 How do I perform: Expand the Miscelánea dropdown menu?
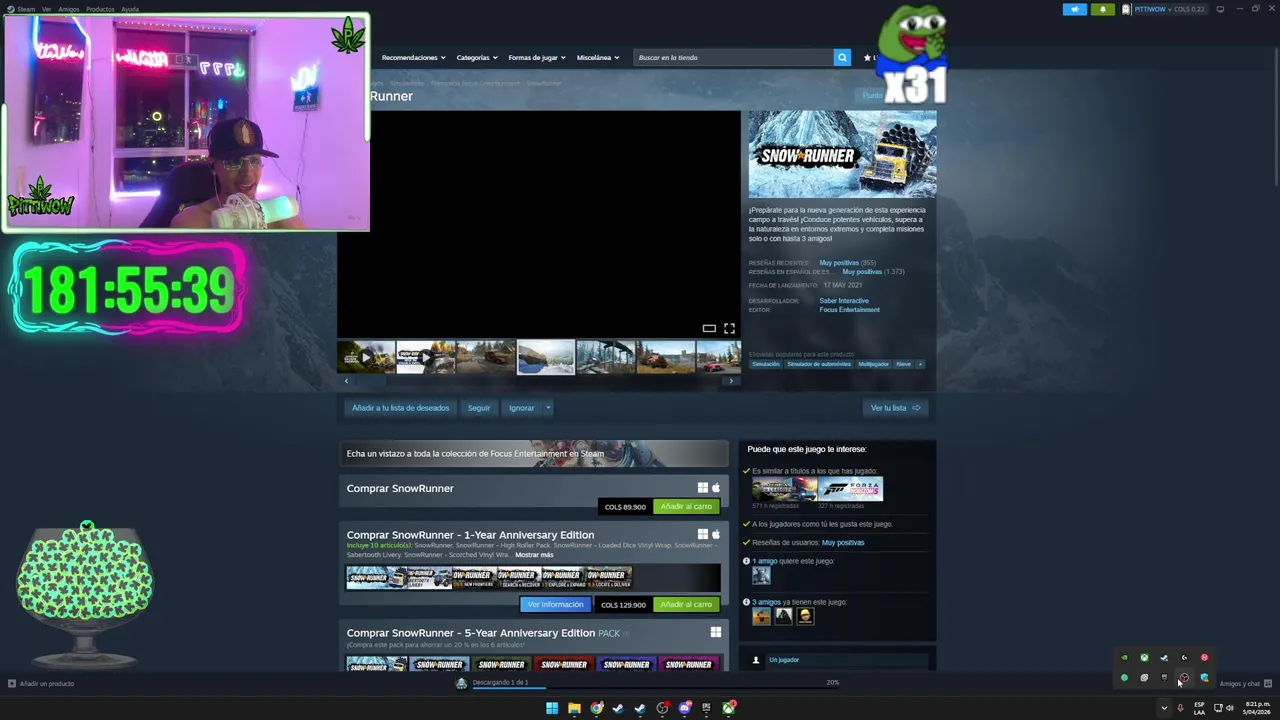[x=597, y=58]
